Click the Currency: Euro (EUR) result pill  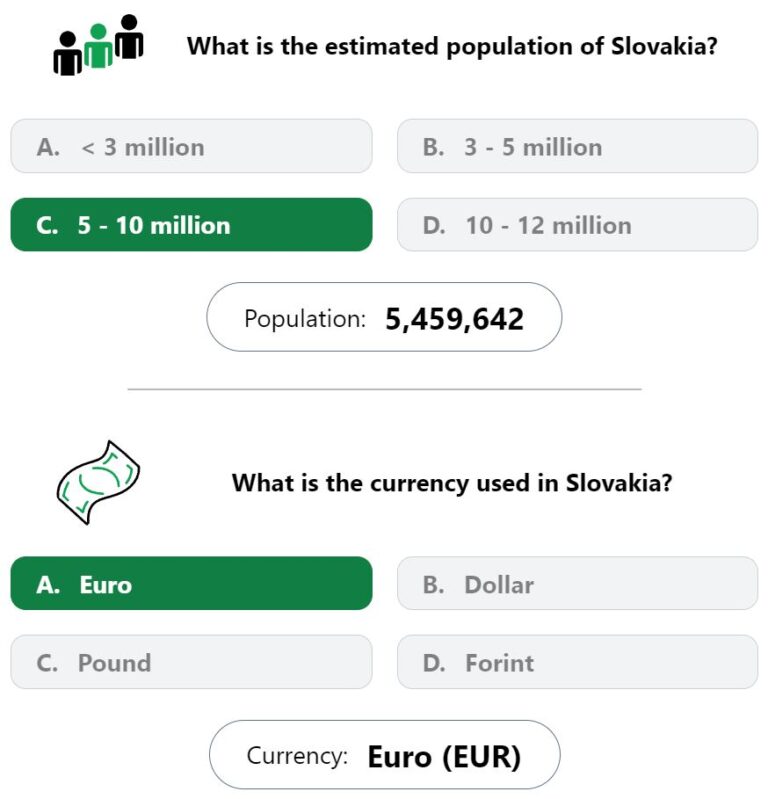[x=384, y=755]
